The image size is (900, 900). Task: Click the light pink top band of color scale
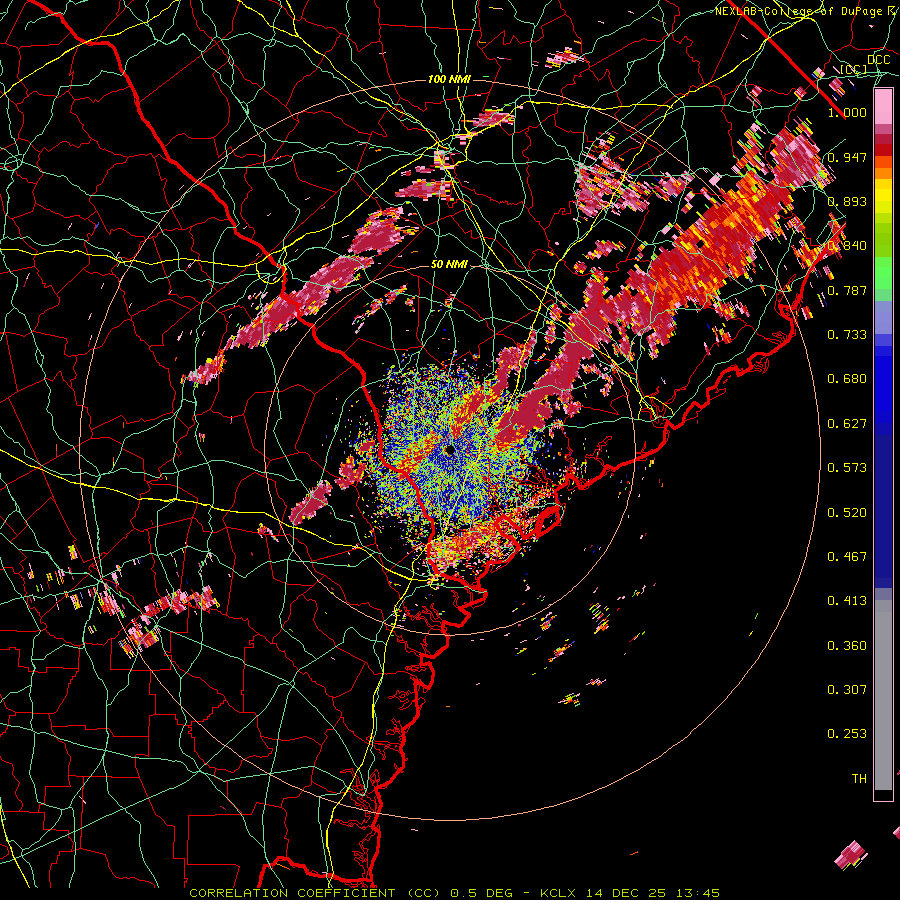[x=883, y=106]
